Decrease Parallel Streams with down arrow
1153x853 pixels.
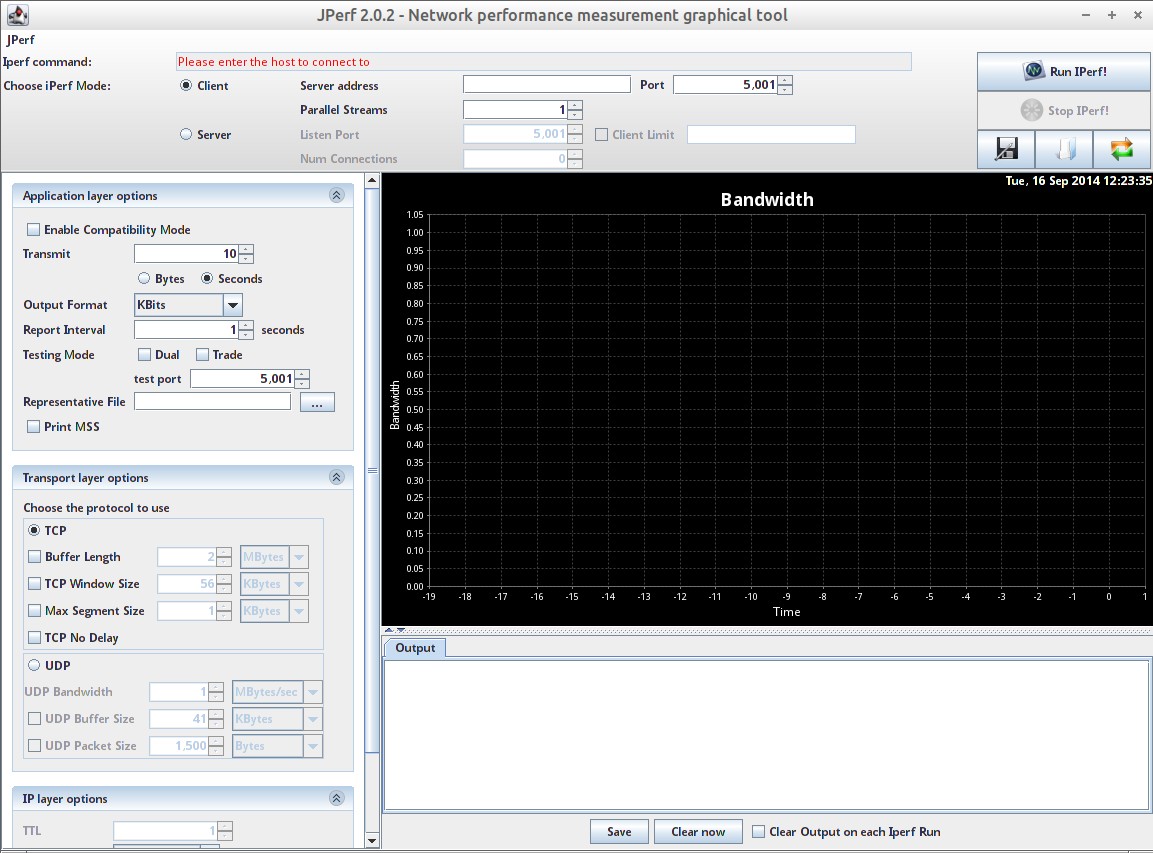click(575, 115)
